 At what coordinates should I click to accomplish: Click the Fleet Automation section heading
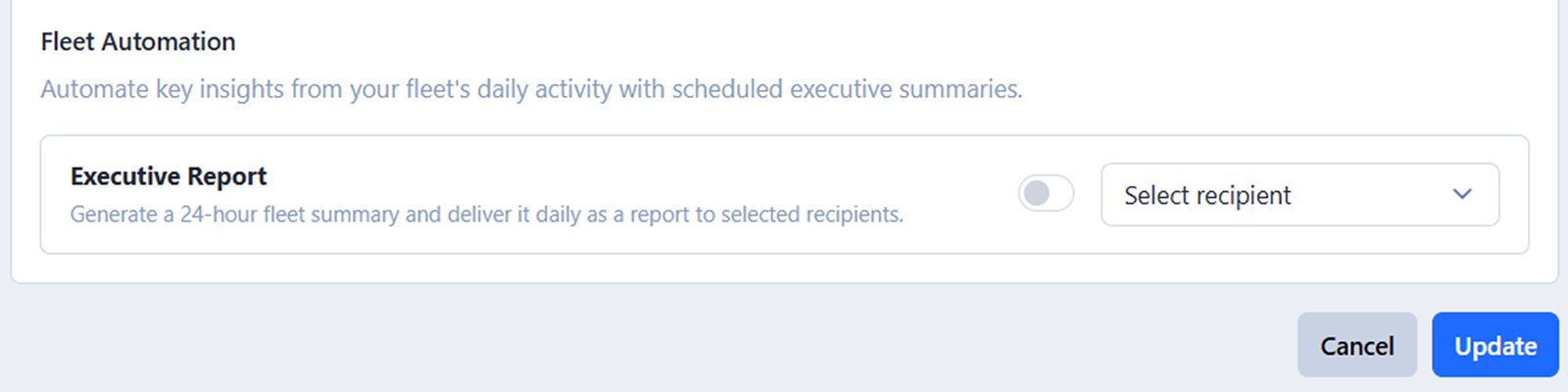(138, 42)
